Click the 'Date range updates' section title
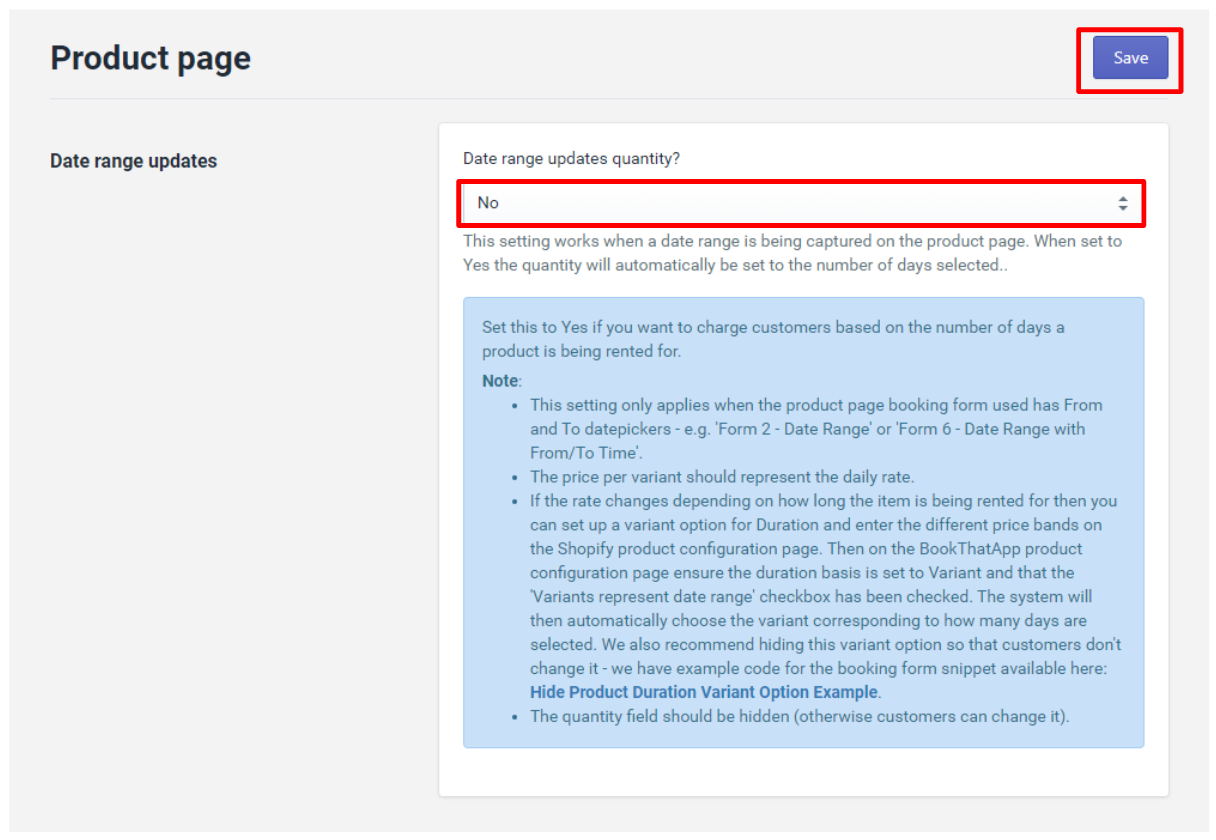Screen dimensions: 1216x840 (133, 161)
